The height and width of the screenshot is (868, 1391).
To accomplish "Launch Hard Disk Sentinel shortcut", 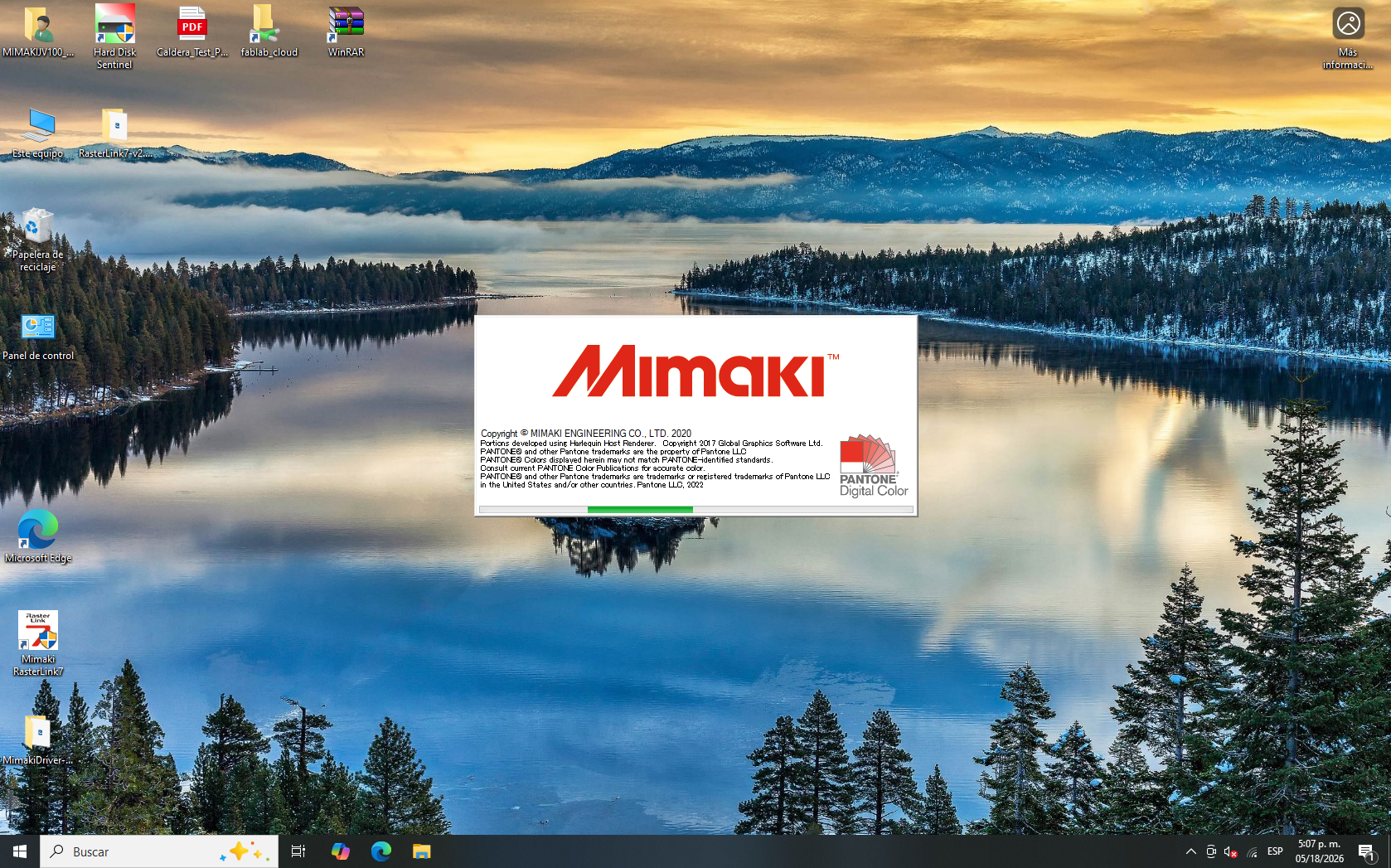I will (x=114, y=36).
